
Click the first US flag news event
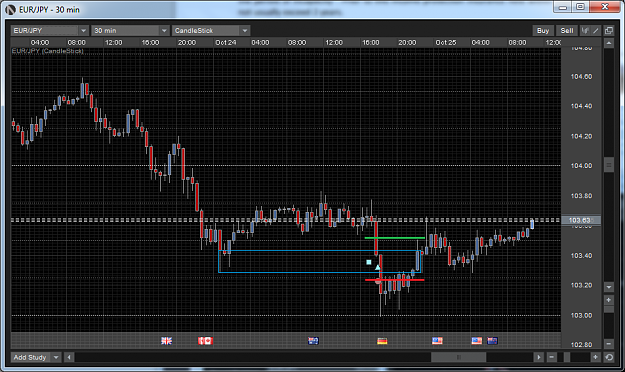point(437,341)
